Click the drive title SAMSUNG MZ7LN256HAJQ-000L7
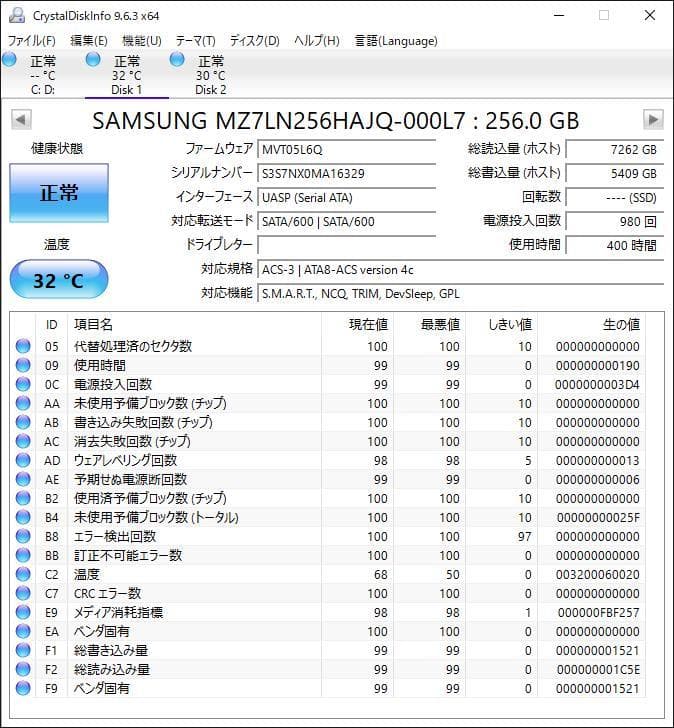674x728 pixels. pos(278,121)
